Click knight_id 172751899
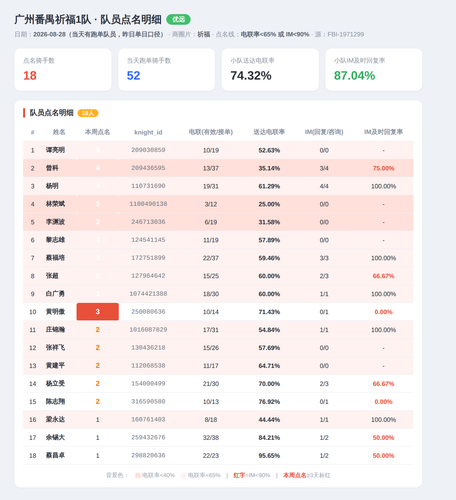The width and height of the screenshot is (456, 500). [148, 258]
